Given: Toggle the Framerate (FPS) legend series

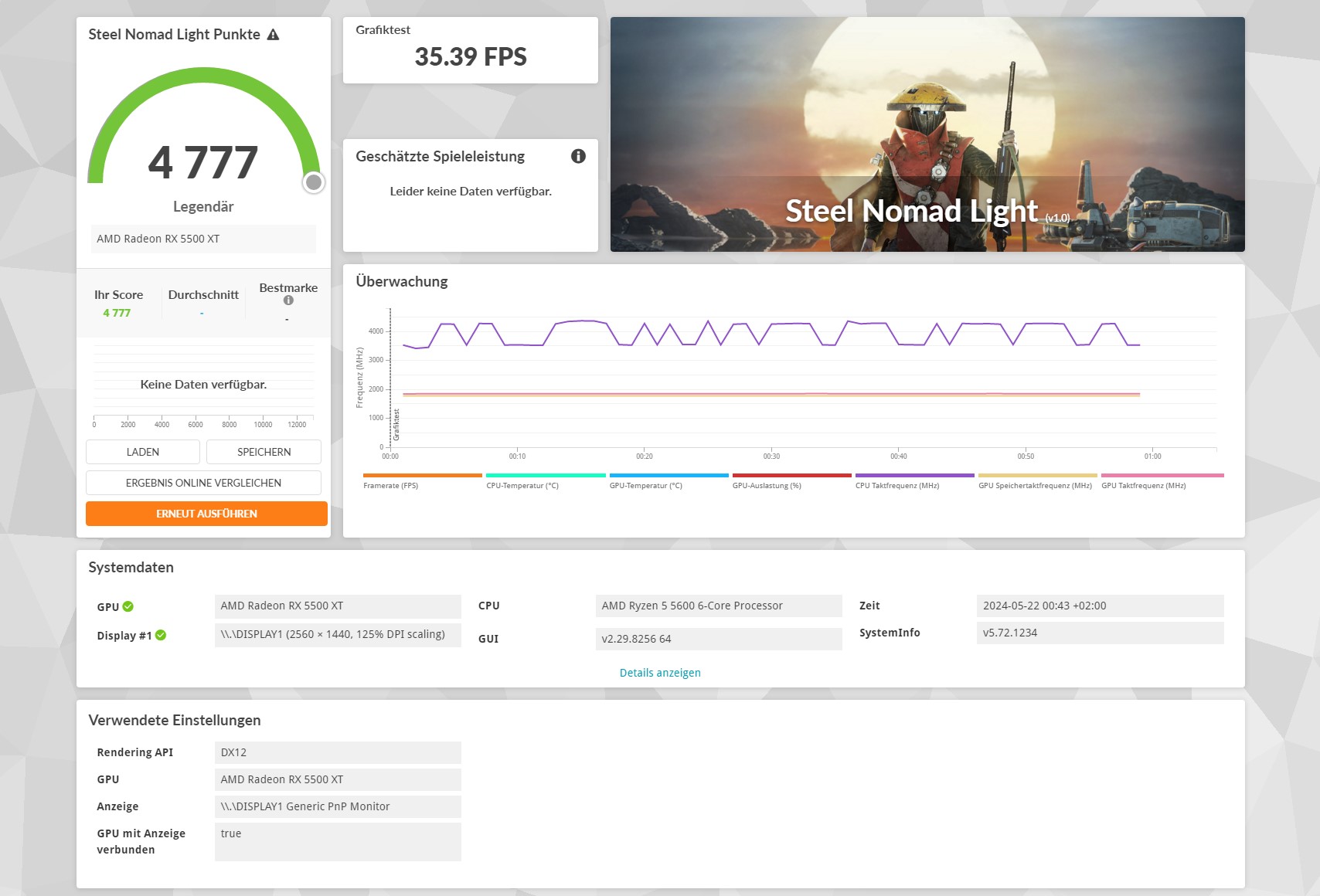Looking at the screenshot, I should tap(422, 480).
